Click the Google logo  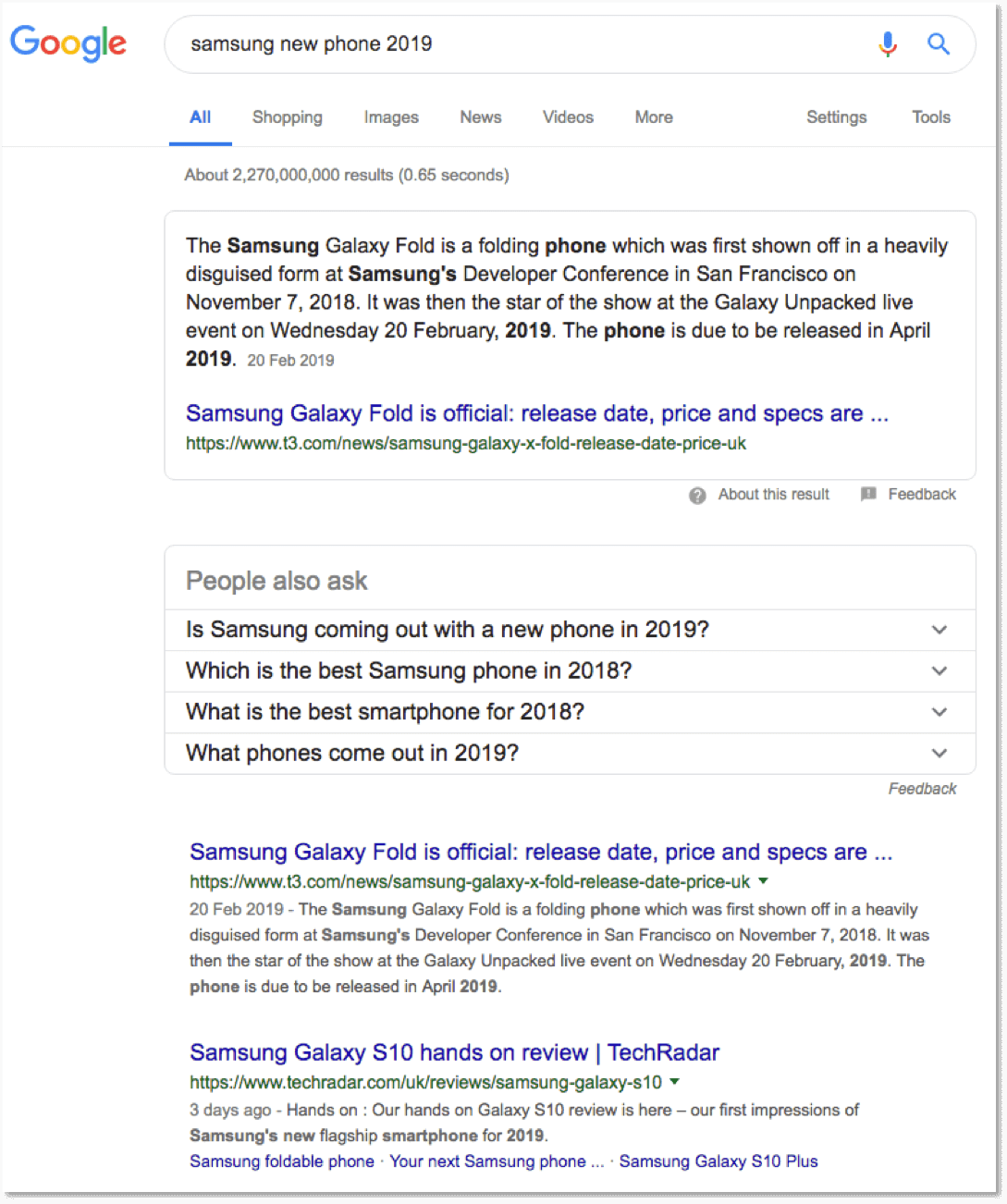pyautogui.click(x=68, y=43)
